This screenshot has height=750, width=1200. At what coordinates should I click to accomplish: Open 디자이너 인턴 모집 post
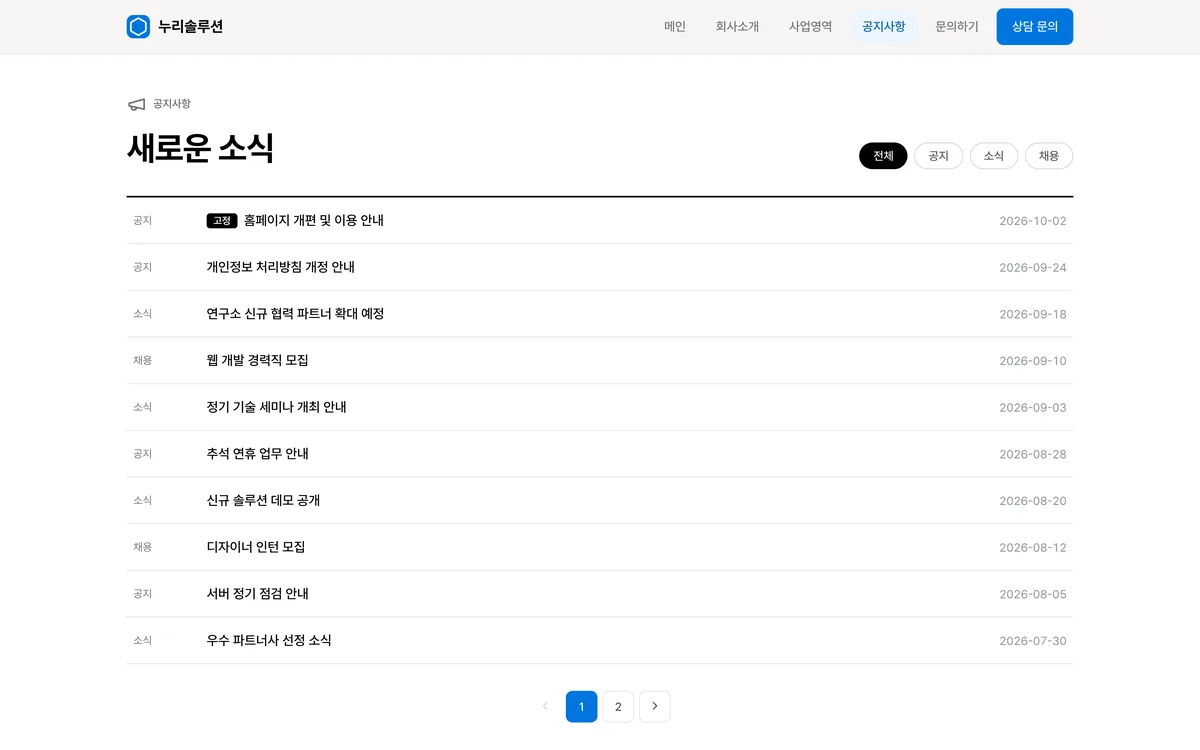(256, 547)
